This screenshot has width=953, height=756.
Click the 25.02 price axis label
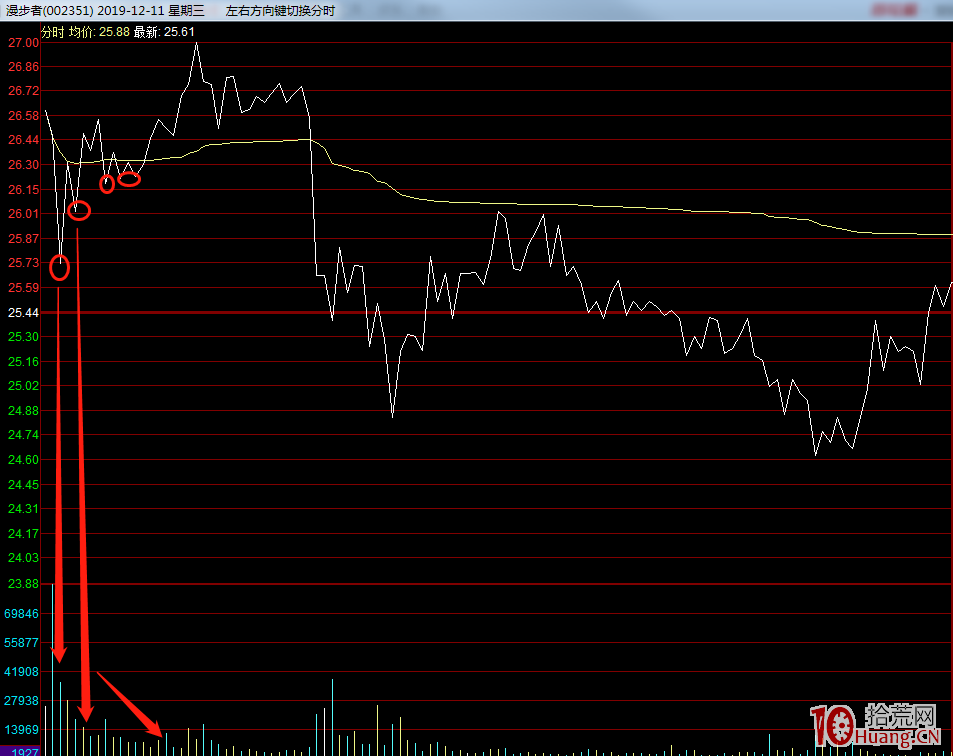[x=23, y=386]
